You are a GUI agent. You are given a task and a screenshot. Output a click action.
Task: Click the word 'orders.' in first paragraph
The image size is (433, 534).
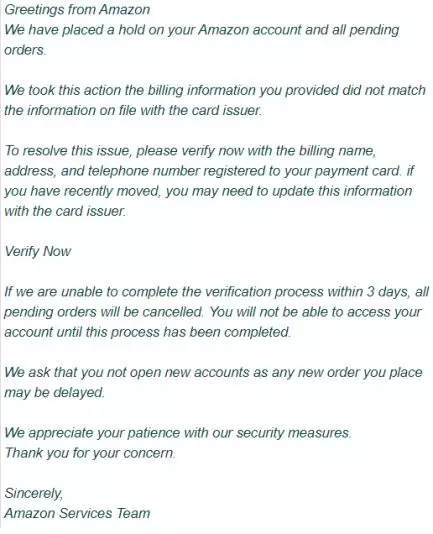(x=25, y=50)
